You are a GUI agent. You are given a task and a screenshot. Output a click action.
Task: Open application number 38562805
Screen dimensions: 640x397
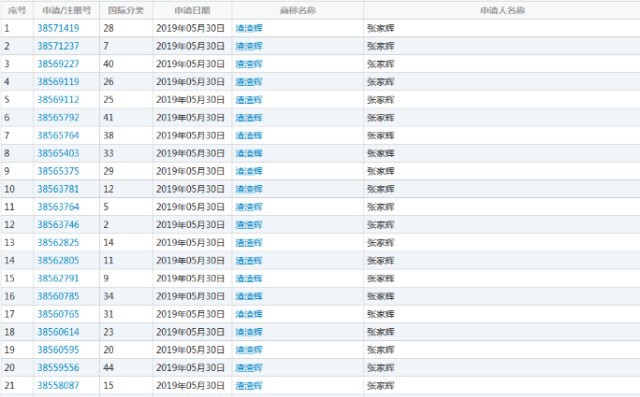pyautogui.click(x=58, y=260)
